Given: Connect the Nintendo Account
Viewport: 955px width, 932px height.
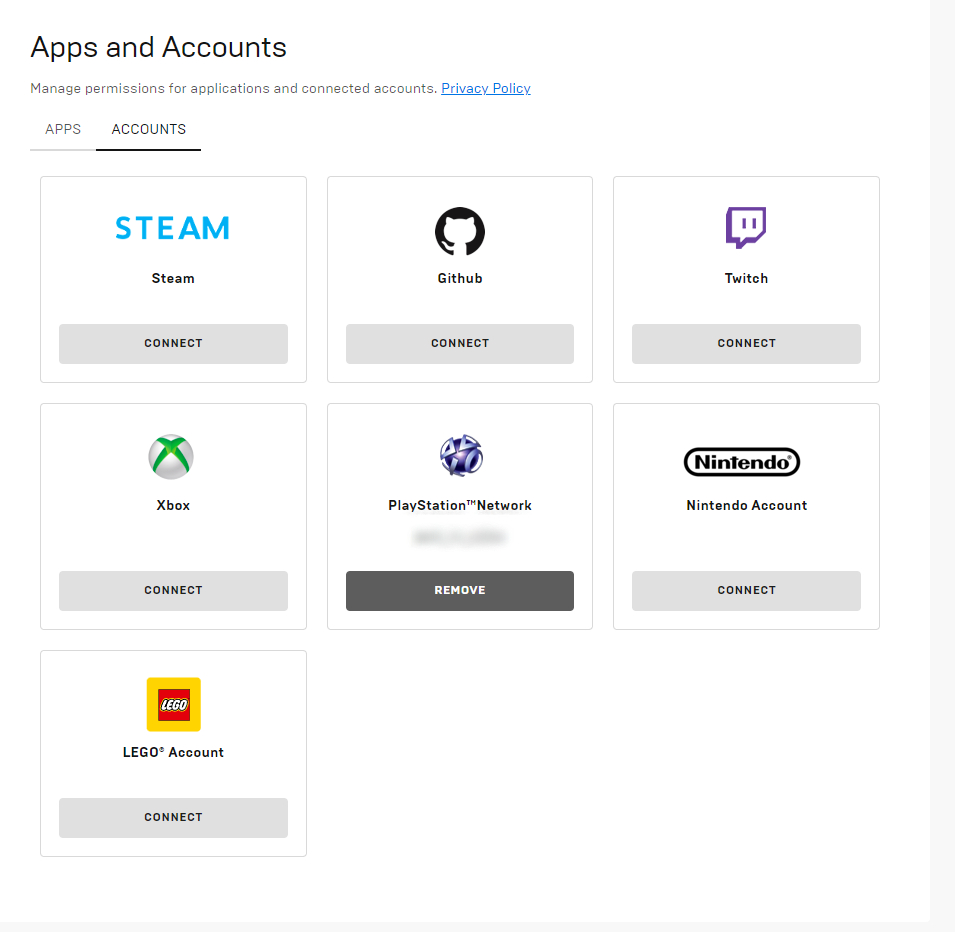Looking at the screenshot, I should coord(746,591).
